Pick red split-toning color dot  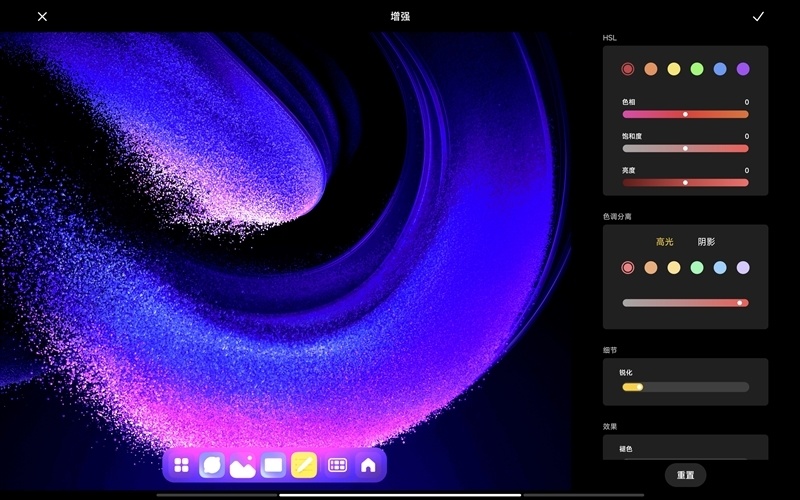pyautogui.click(x=628, y=267)
